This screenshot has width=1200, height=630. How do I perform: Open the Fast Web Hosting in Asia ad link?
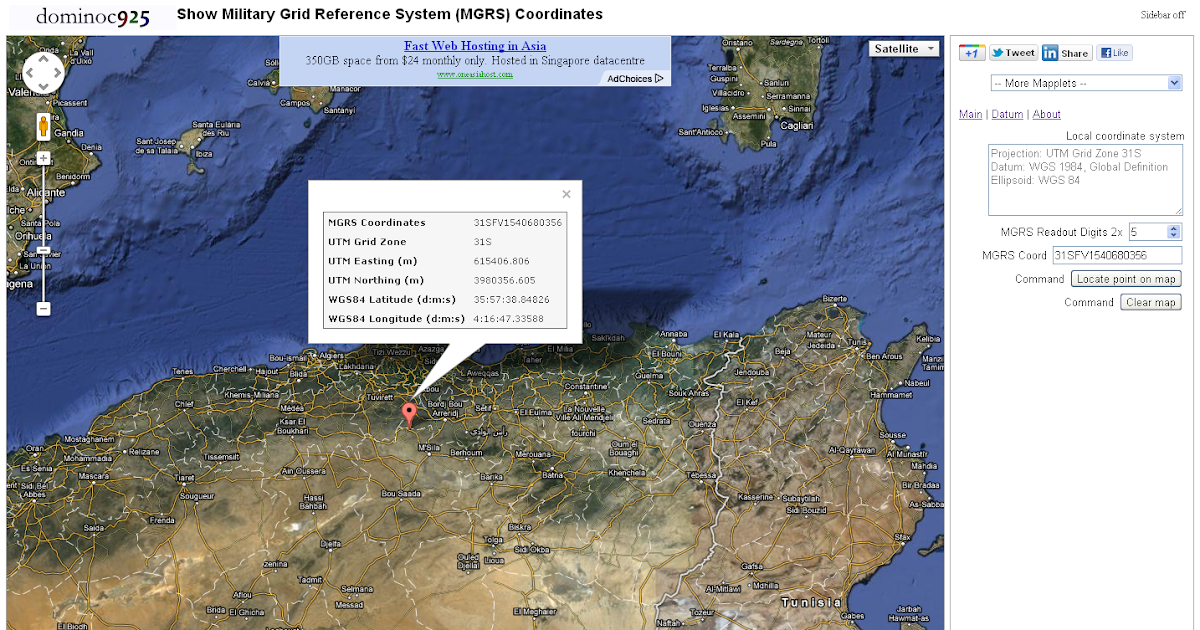click(x=475, y=46)
